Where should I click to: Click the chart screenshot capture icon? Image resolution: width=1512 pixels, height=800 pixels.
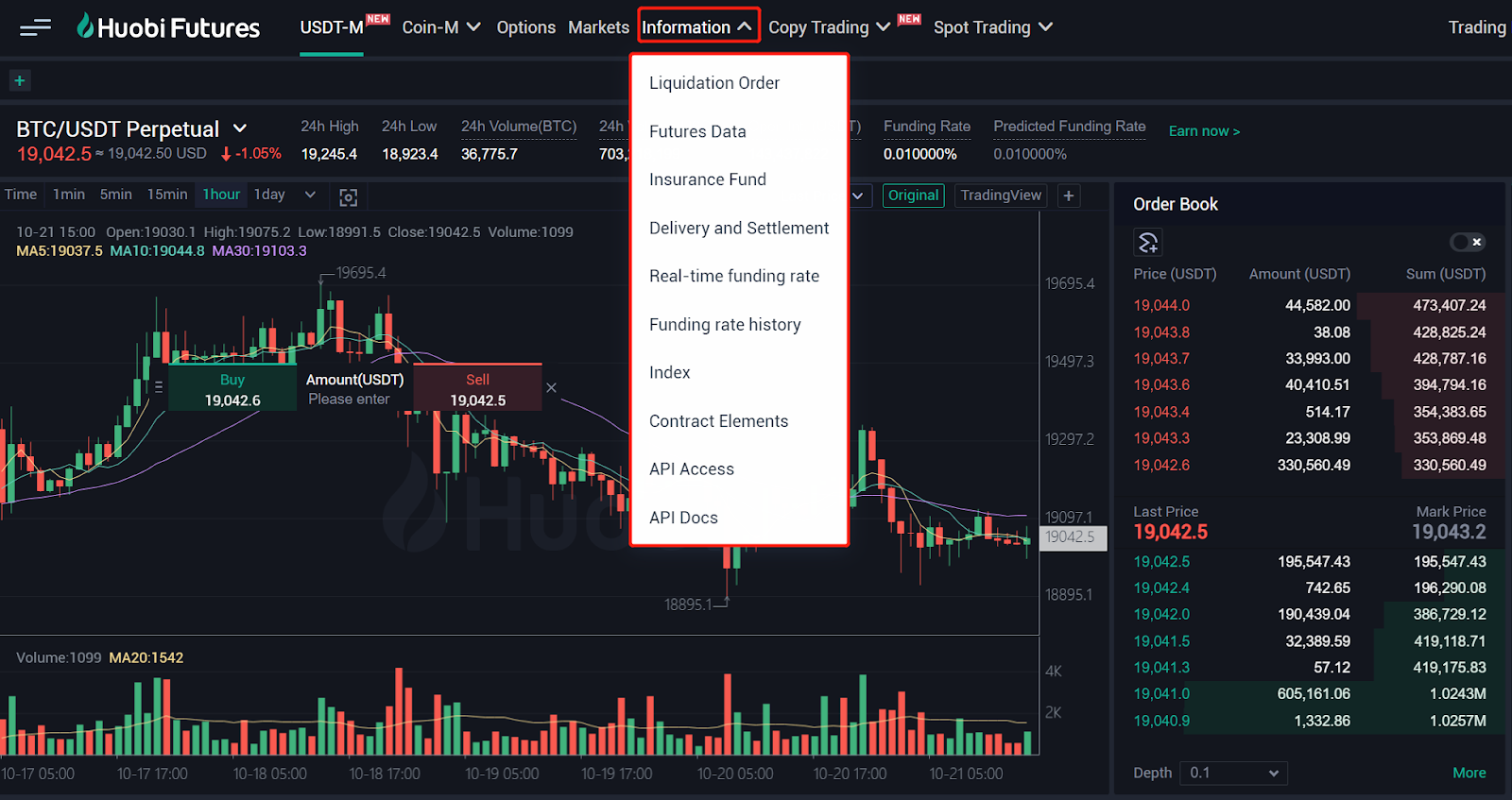[x=348, y=196]
